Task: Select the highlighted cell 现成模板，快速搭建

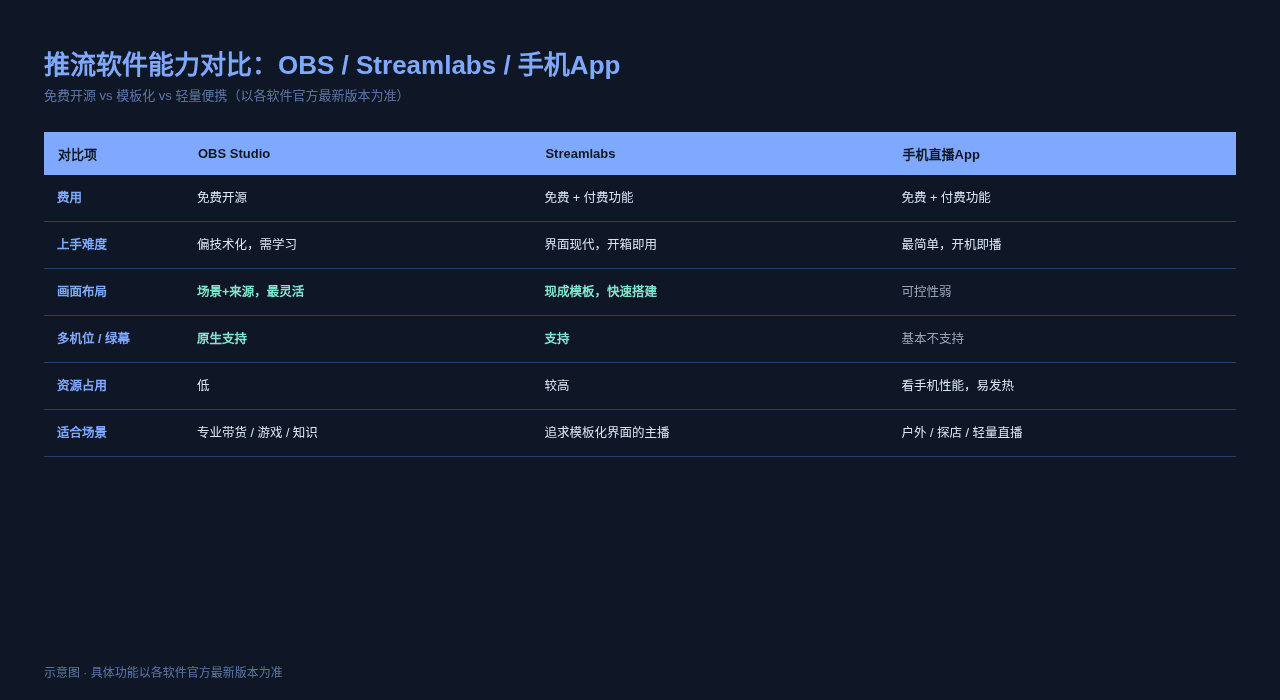Action: 601,292
